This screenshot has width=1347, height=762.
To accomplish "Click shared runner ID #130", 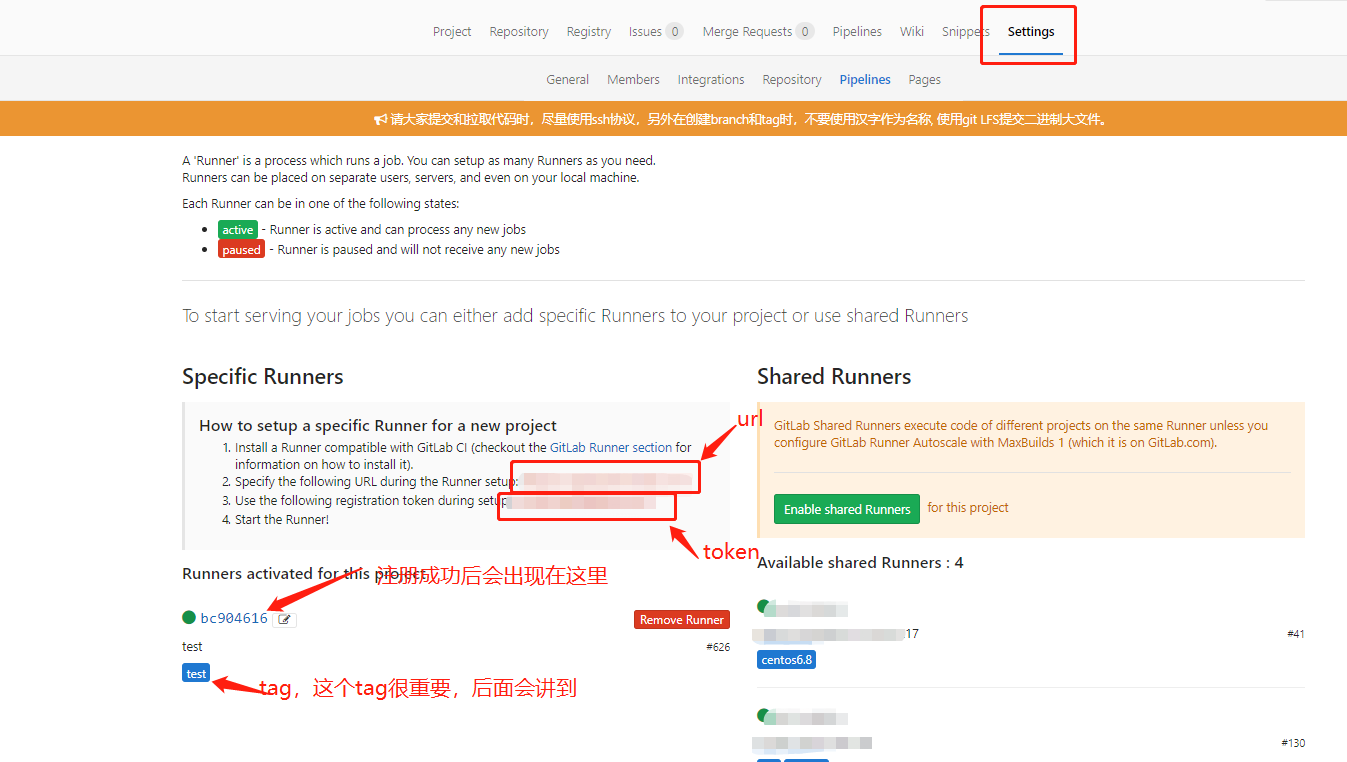I will click(x=1292, y=743).
